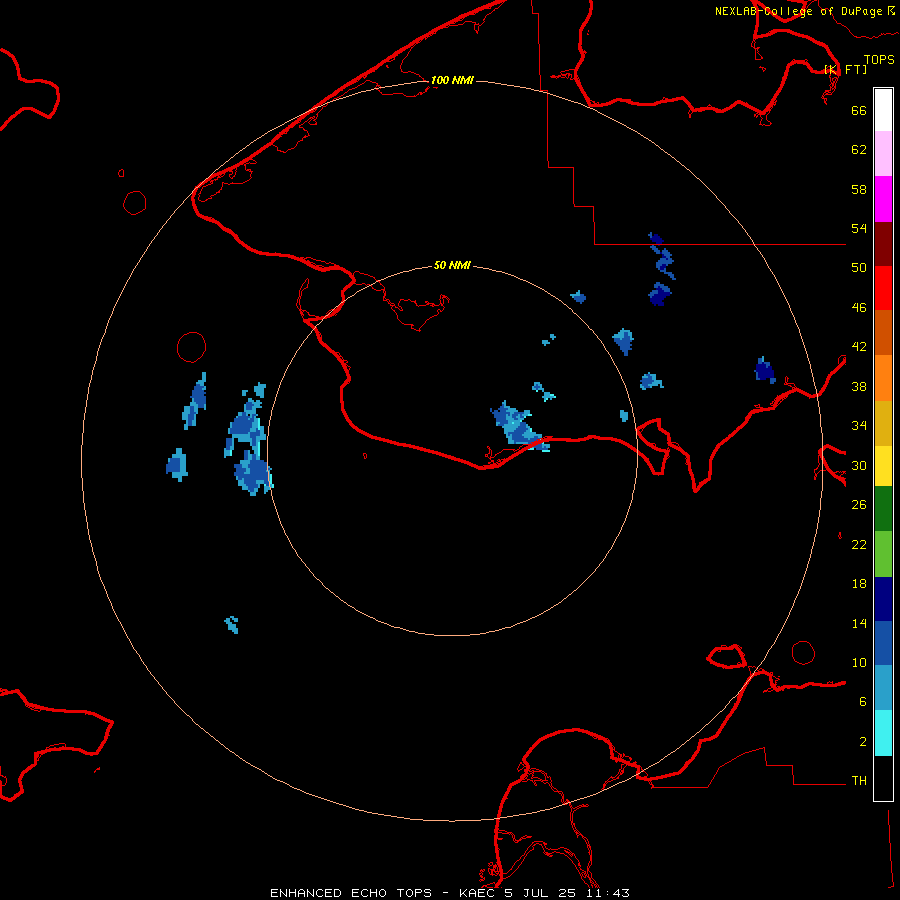The width and height of the screenshot is (900, 900).
Task: Select the gold legend color band
Action: coord(883,423)
